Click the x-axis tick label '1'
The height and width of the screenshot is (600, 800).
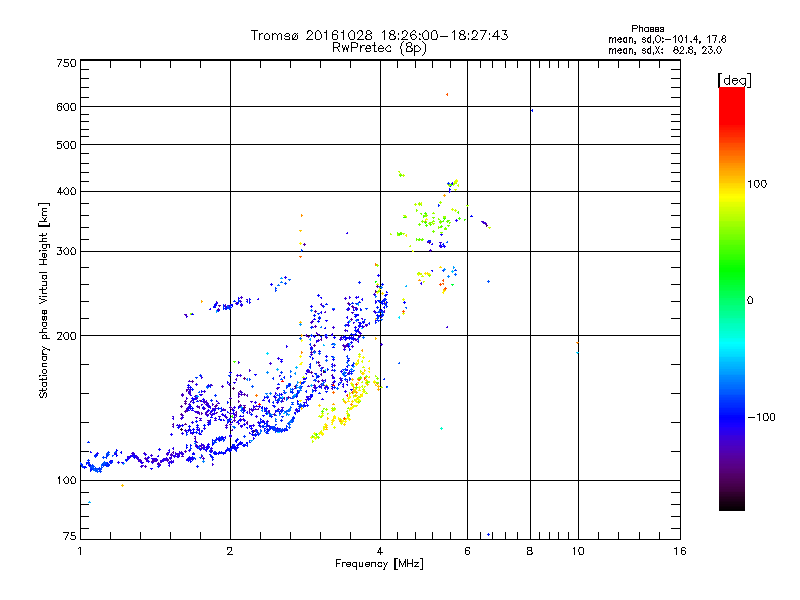point(80,551)
